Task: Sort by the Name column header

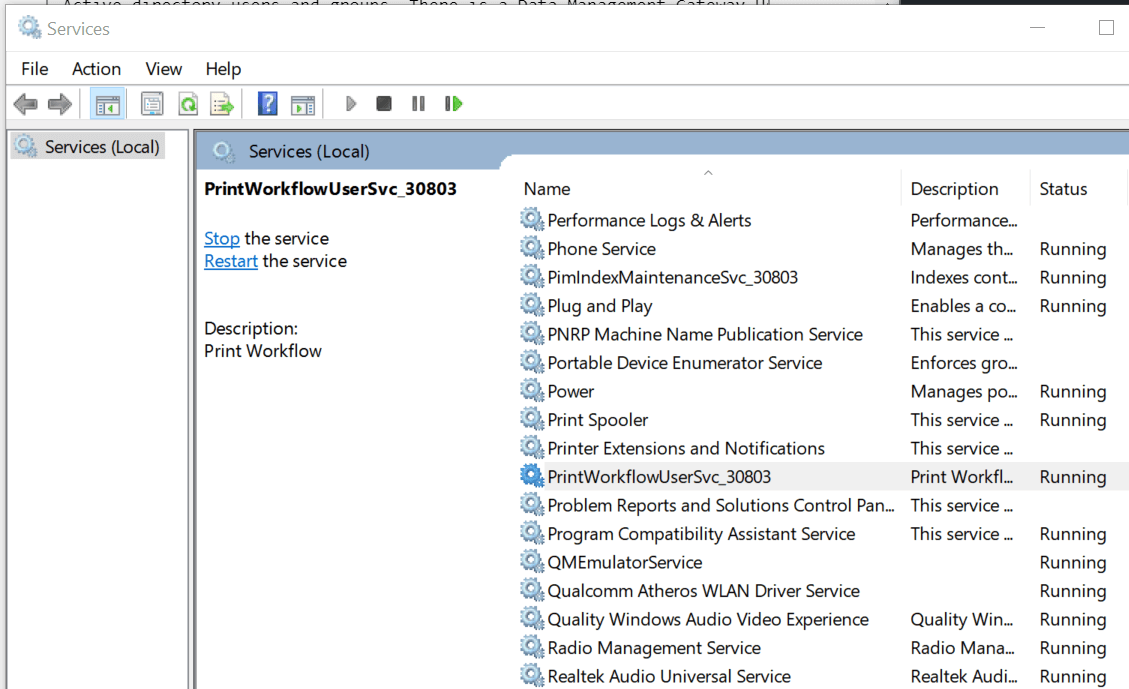Action: tap(547, 189)
